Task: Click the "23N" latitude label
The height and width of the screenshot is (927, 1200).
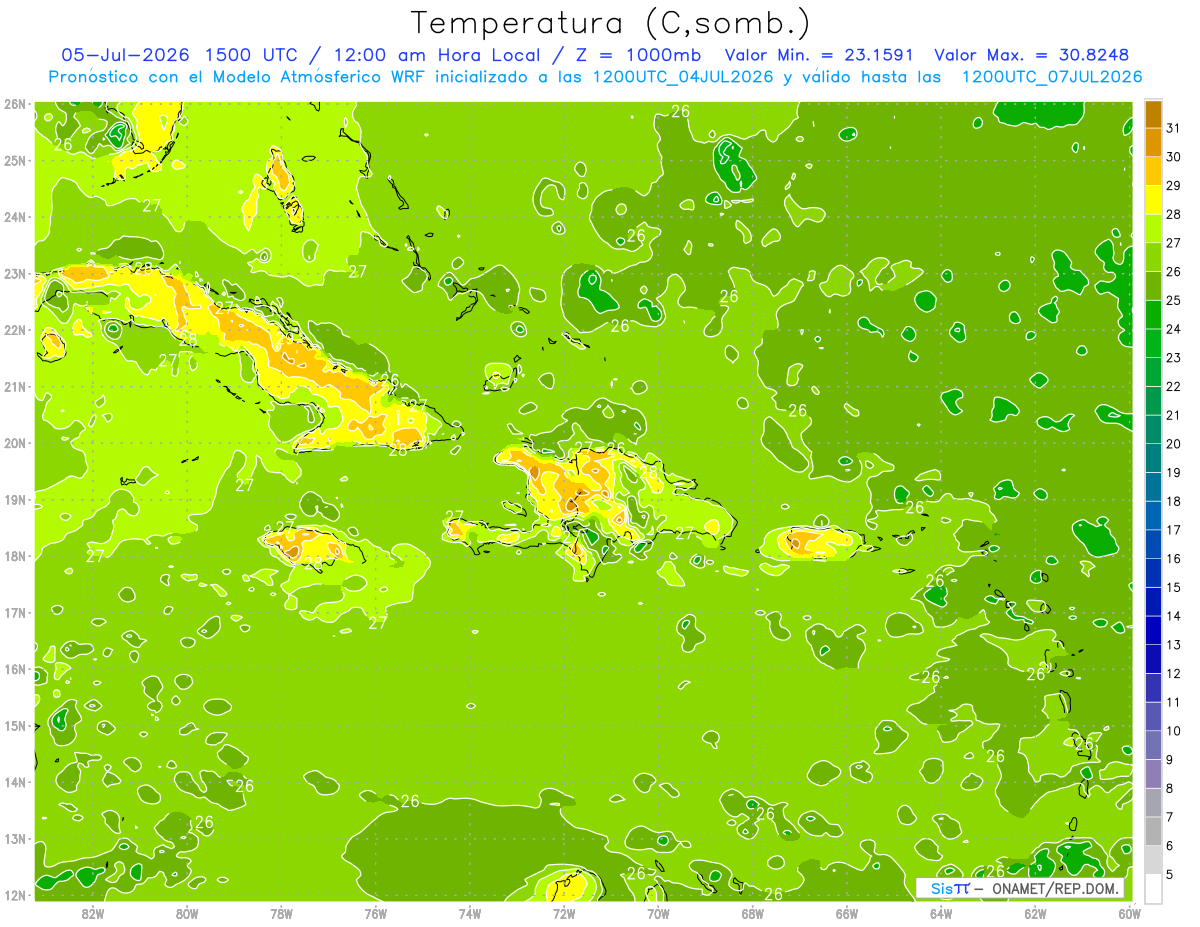Action: (14, 274)
